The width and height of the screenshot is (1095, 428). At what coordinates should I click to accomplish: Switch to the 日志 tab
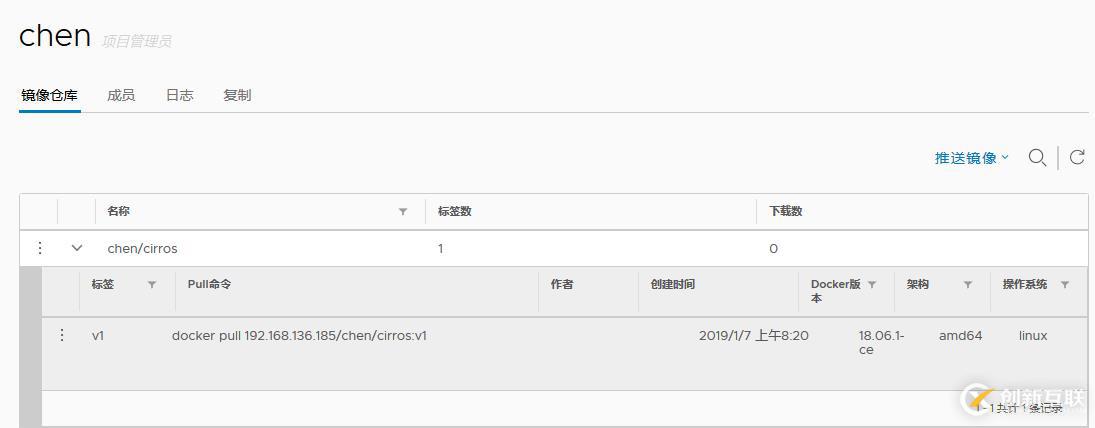click(179, 96)
